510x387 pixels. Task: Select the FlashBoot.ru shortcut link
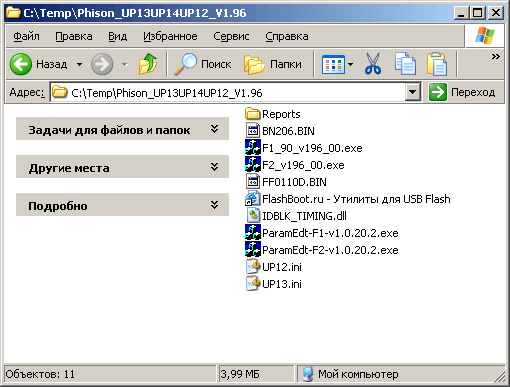348,199
